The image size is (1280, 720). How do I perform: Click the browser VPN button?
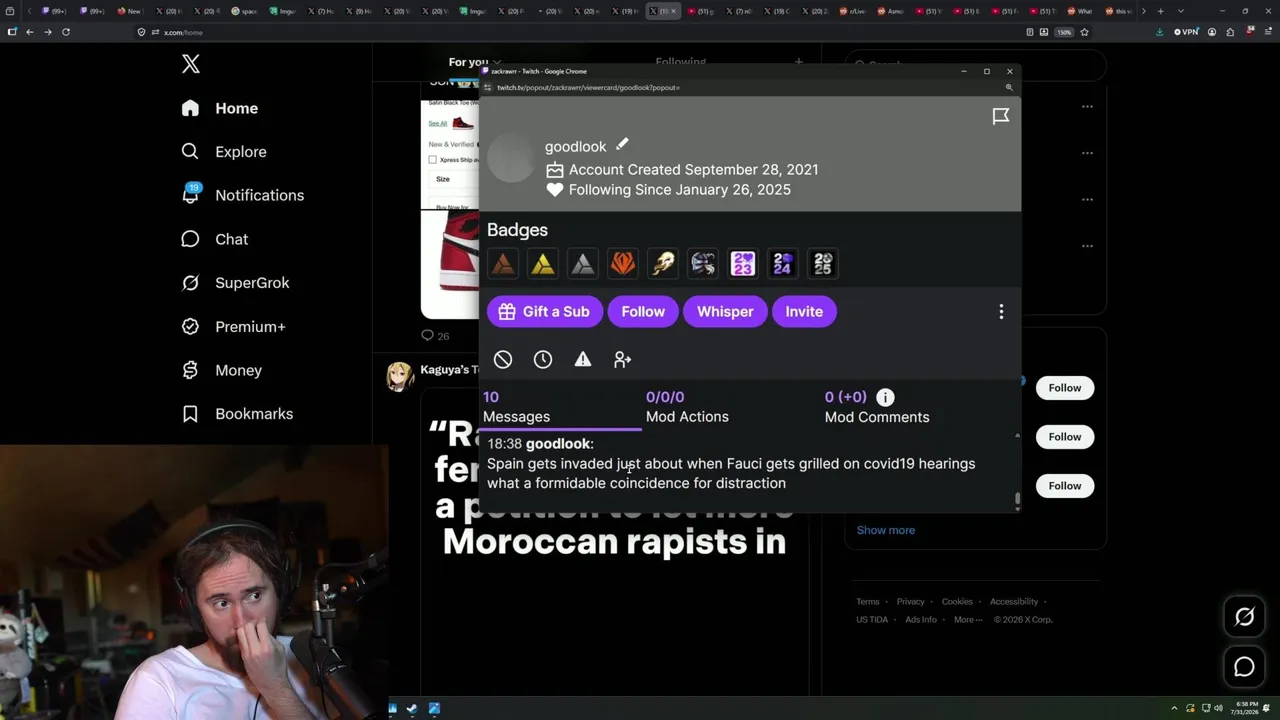click(1186, 32)
